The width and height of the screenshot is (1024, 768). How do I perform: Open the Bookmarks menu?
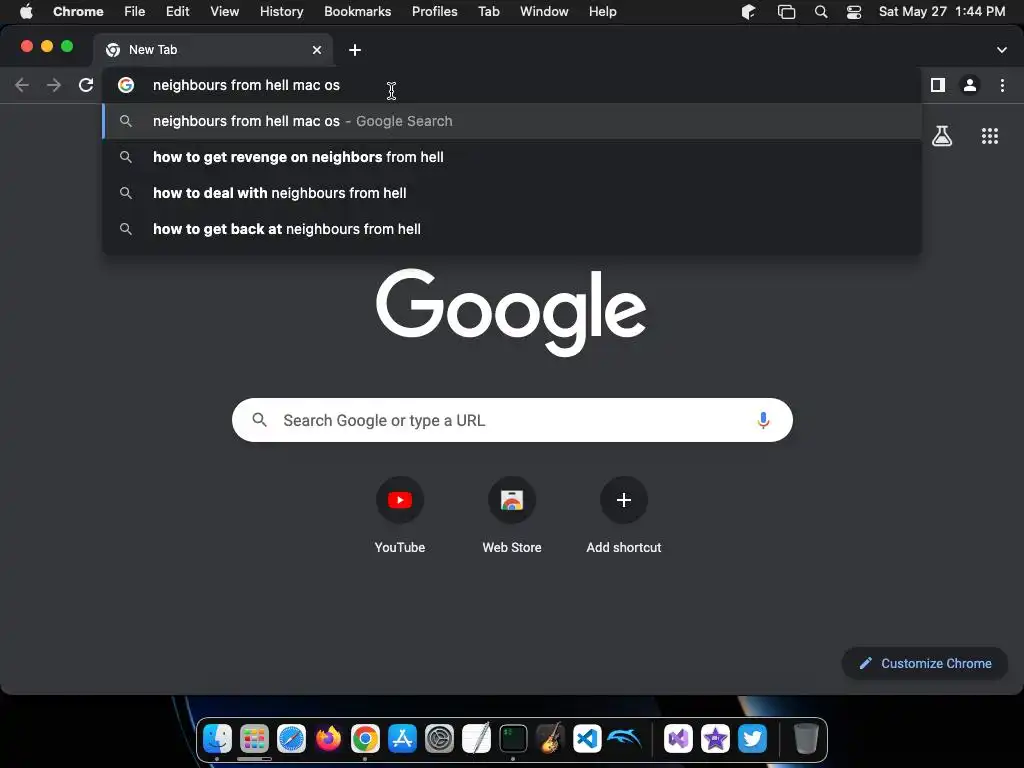(357, 12)
